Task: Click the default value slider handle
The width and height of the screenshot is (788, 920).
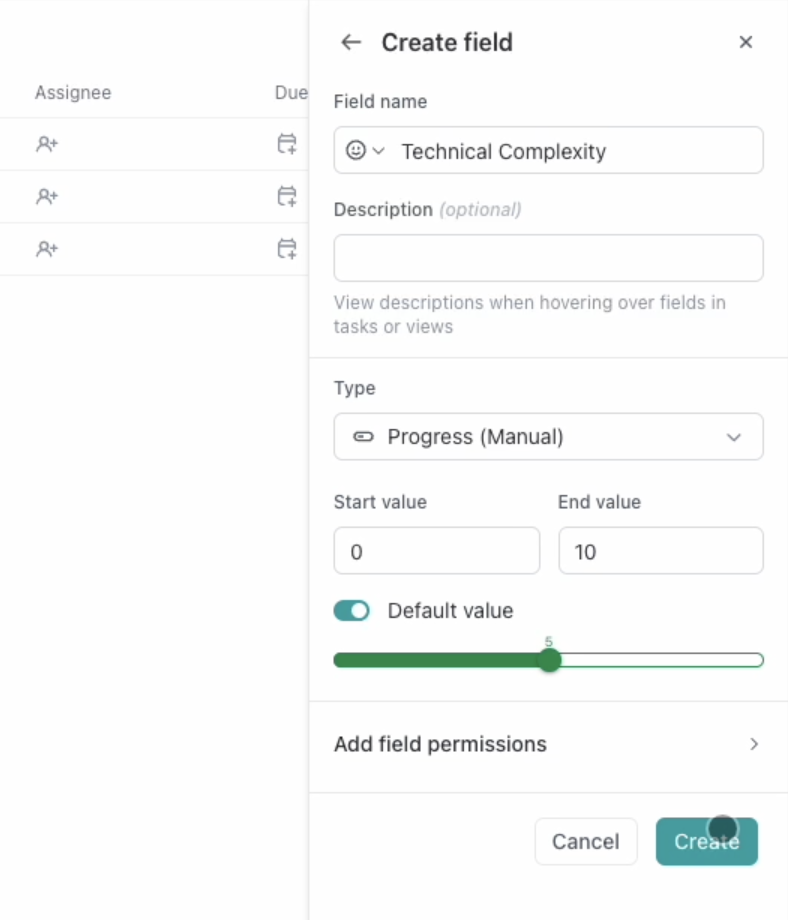Action: tap(550, 661)
